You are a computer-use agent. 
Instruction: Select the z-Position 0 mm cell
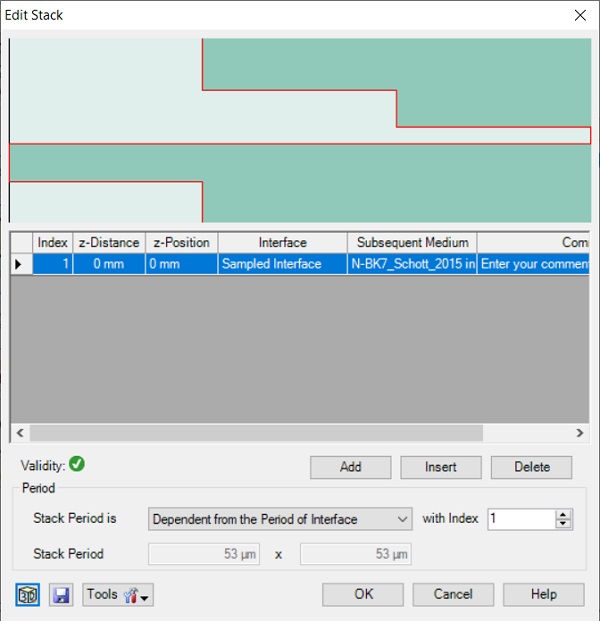click(181, 264)
